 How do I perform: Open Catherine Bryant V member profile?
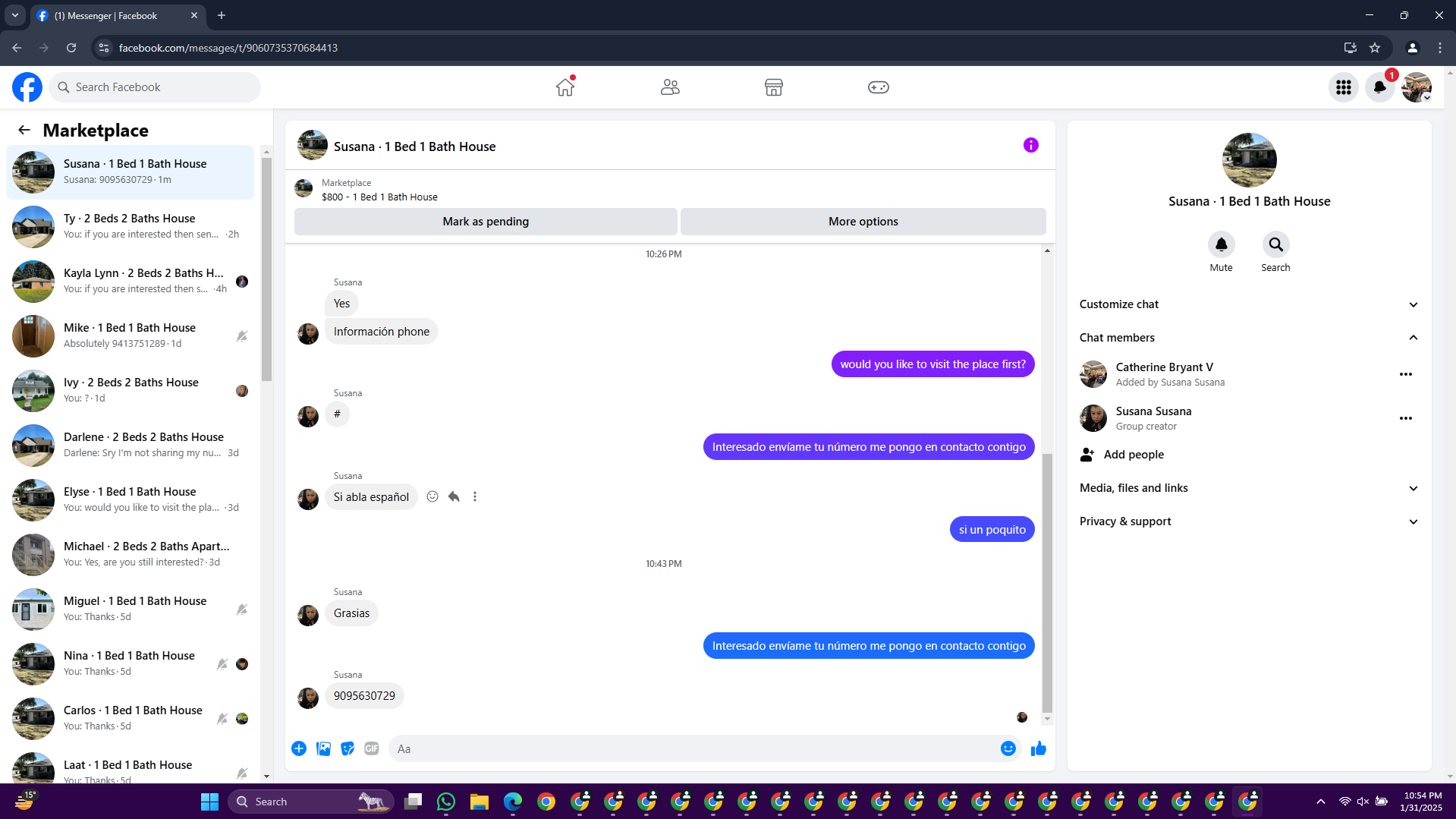click(x=1164, y=367)
